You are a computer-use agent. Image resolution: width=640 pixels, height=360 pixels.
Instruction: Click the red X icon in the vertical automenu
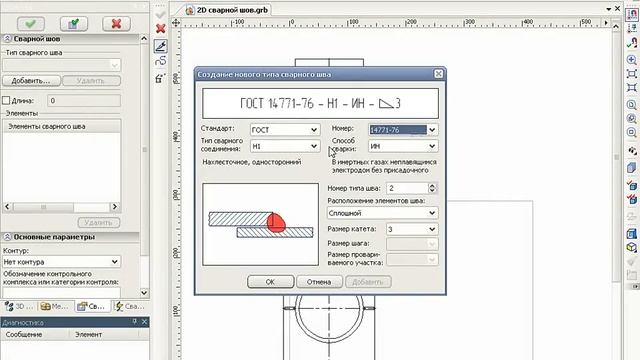(x=161, y=29)
